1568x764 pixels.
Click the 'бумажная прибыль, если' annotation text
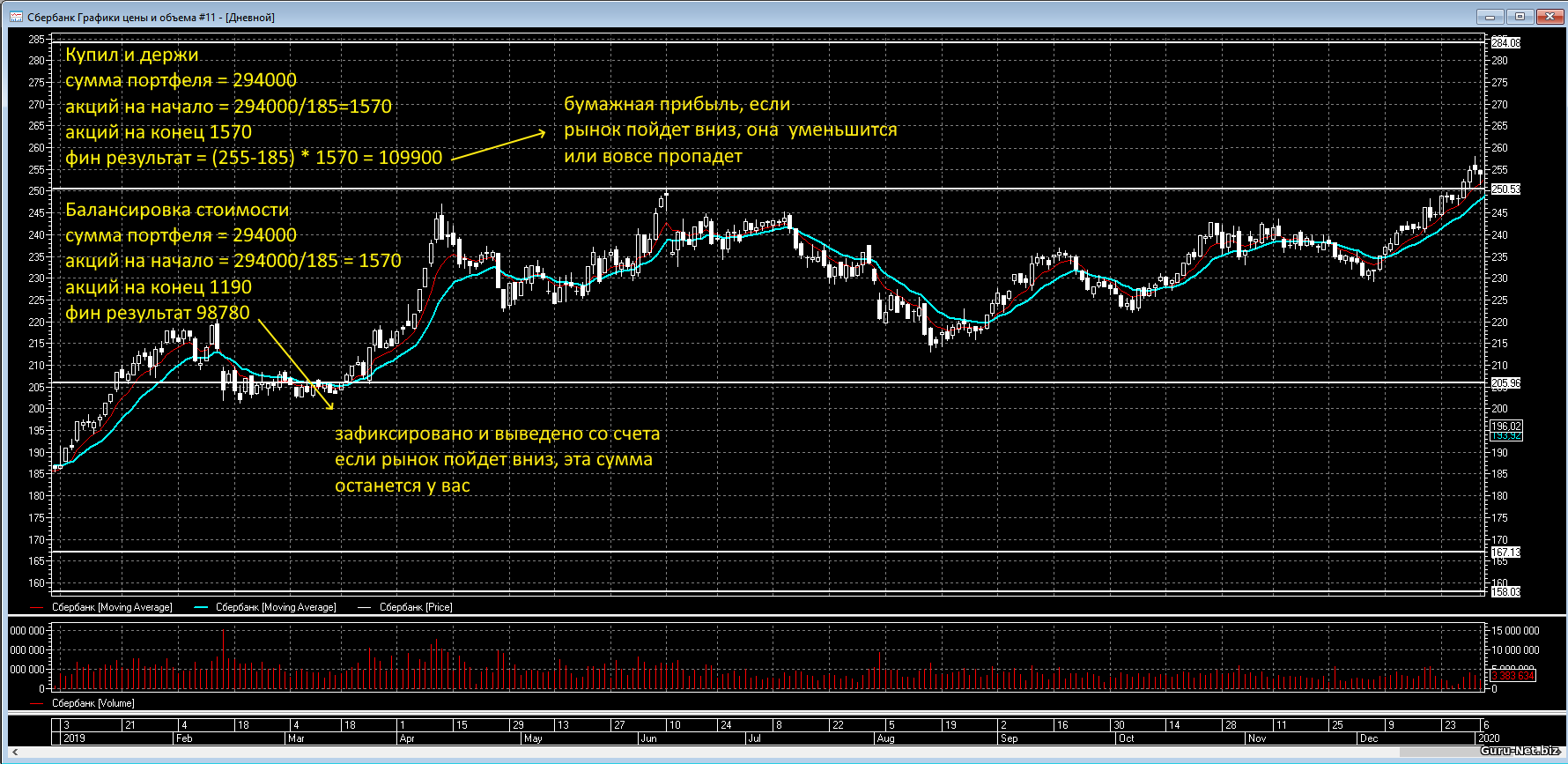pyautogui.click(x=677, y=104)
